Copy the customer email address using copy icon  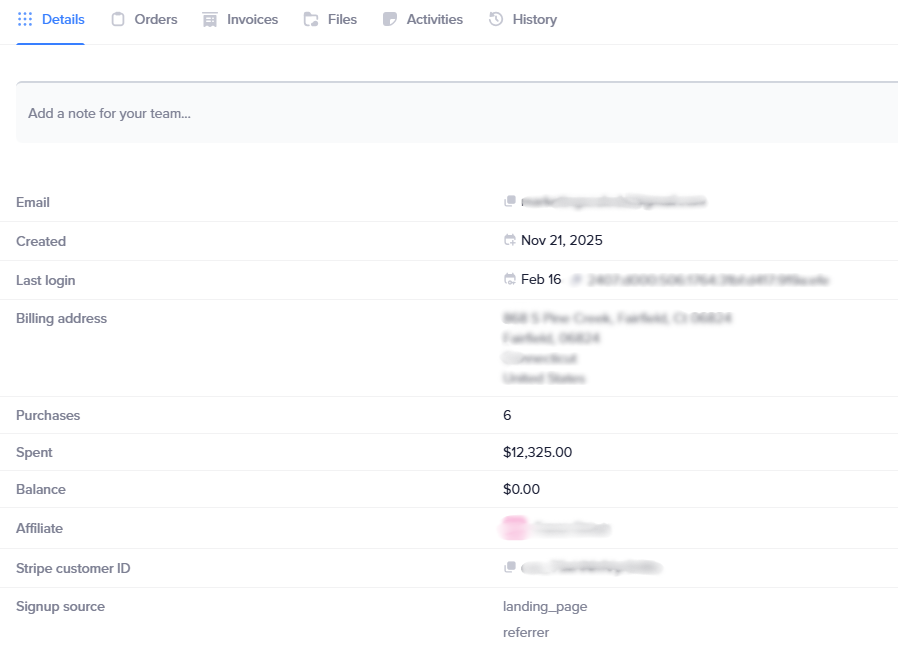pos(510,202)
